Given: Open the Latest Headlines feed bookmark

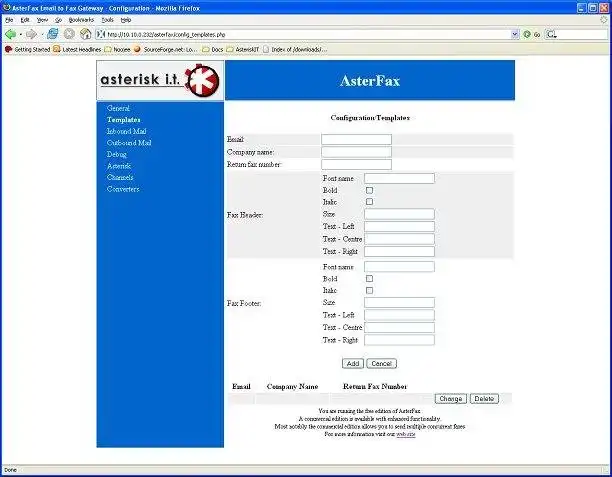Looking at the screenshot, I should point(77,50).
